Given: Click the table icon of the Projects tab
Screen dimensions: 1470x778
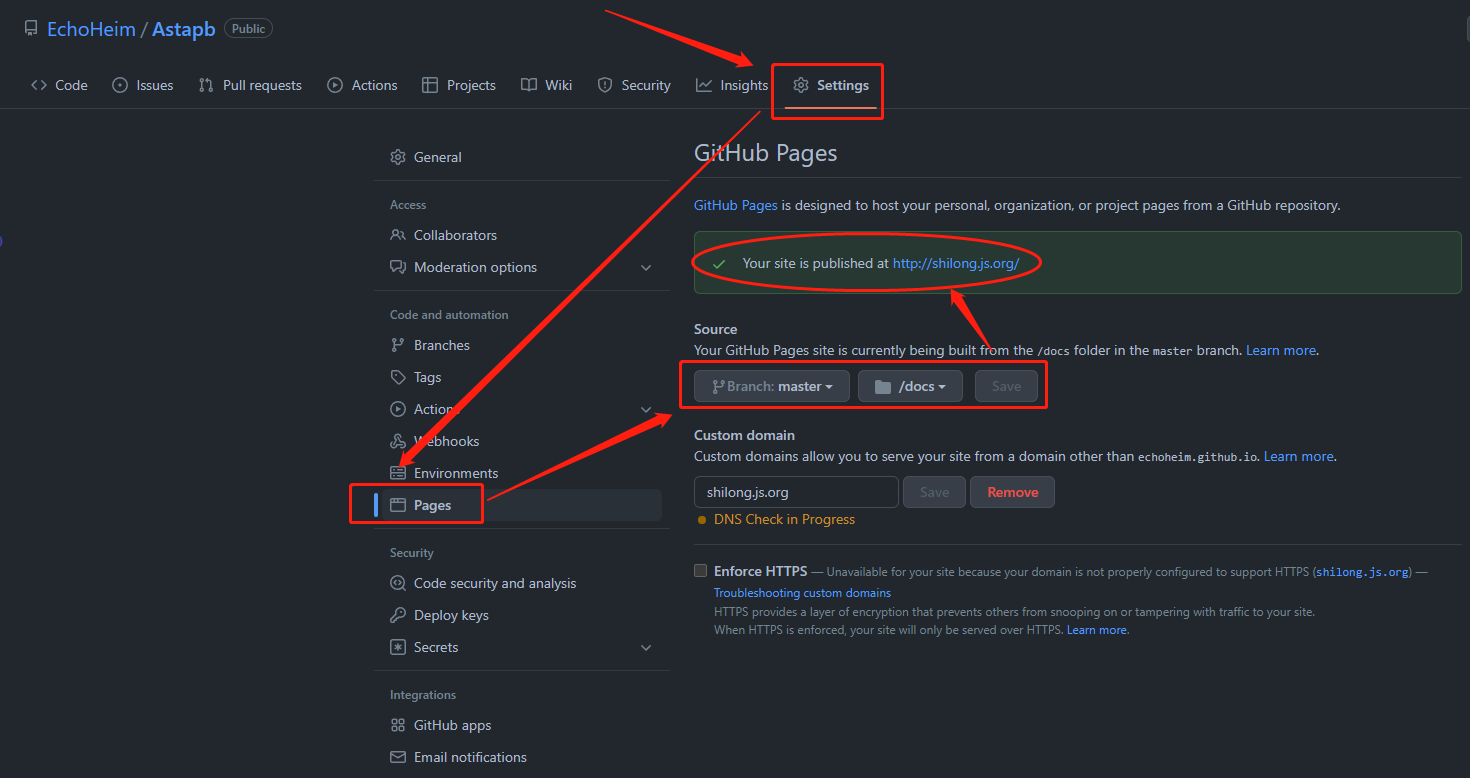Looking at the screenshot, I should pos(430,85).
